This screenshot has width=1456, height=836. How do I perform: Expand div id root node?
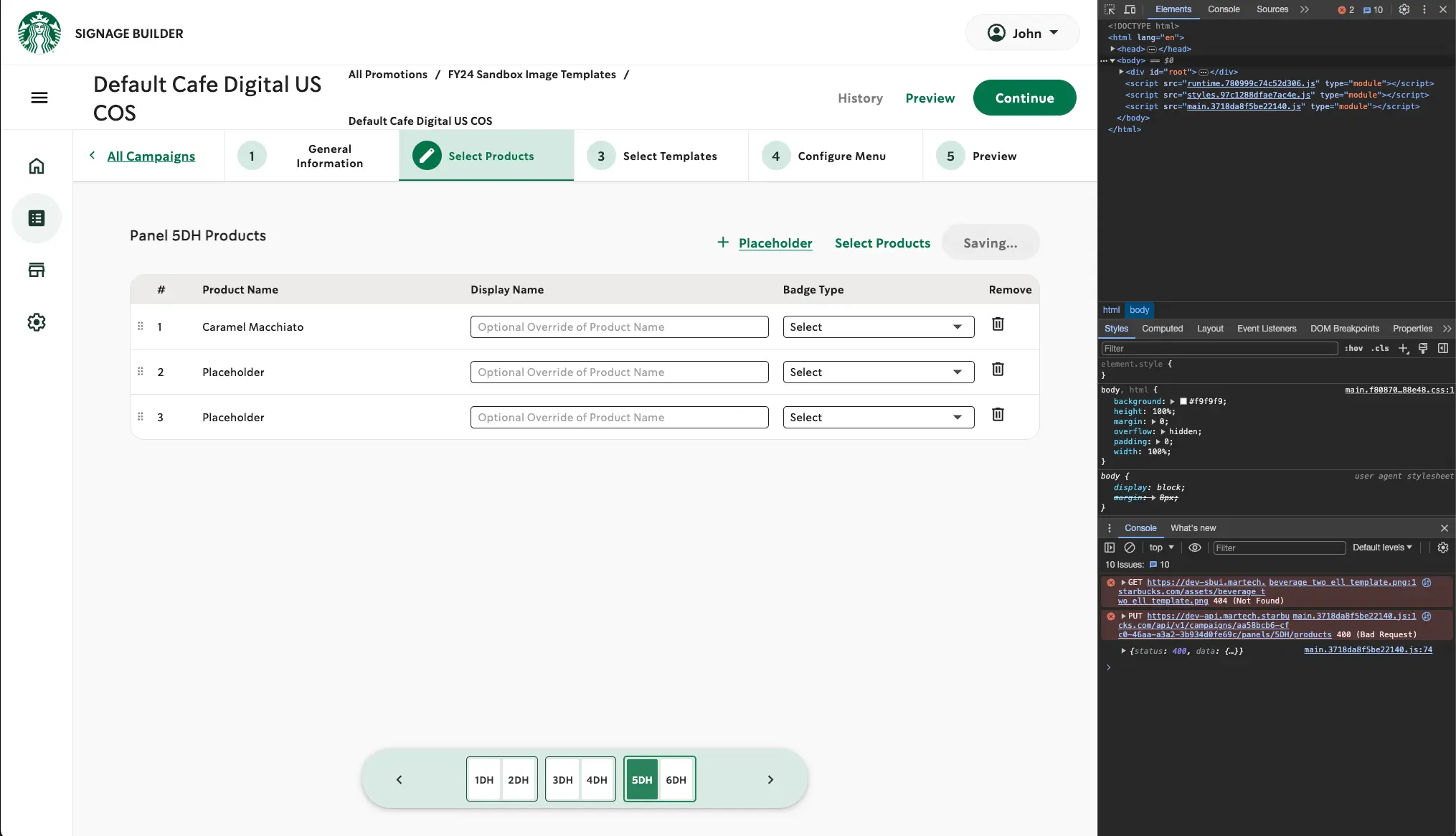click(x=1121, y=72)
